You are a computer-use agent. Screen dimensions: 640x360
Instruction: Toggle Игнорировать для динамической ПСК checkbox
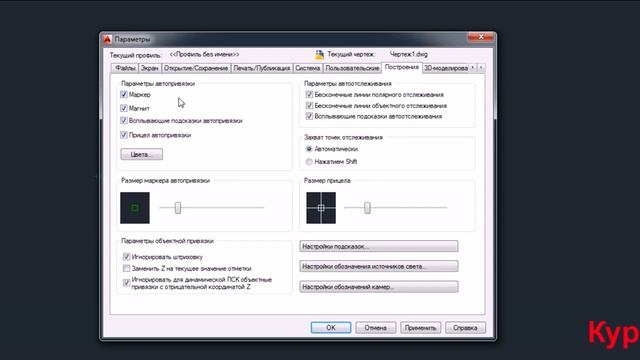[126, 282]
